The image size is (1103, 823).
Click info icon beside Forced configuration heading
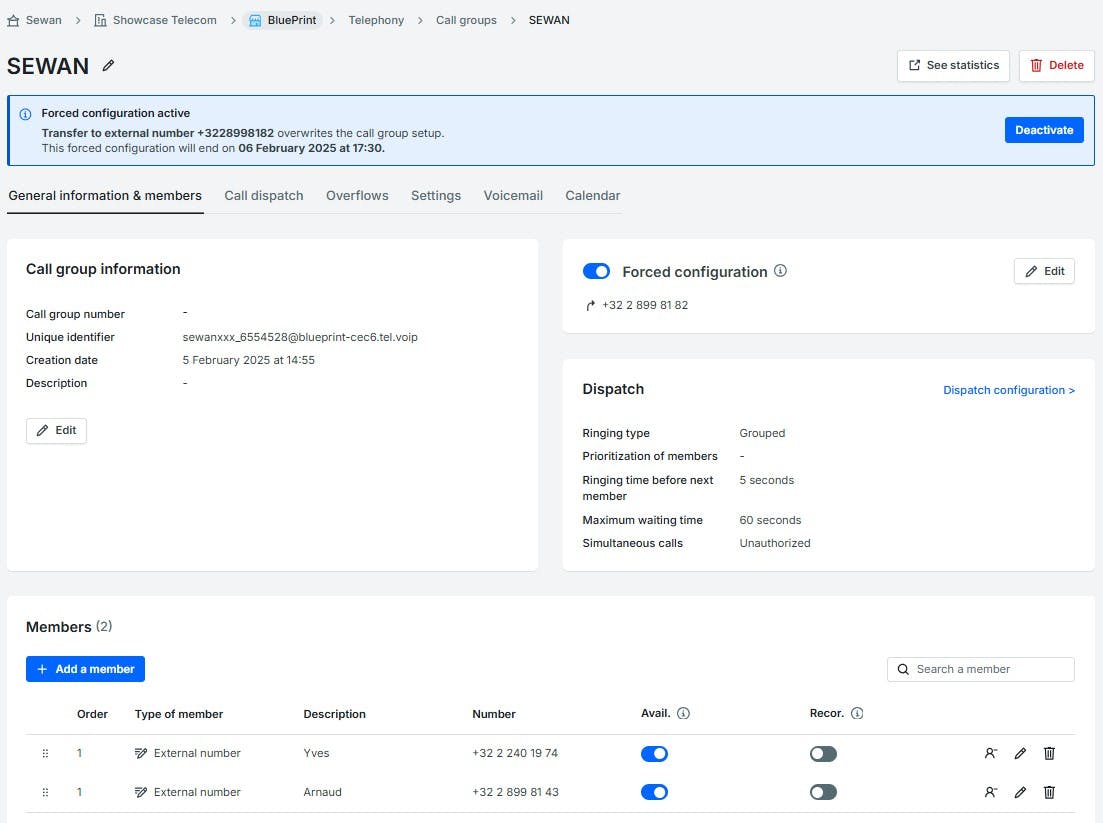(x=781, y=271)
